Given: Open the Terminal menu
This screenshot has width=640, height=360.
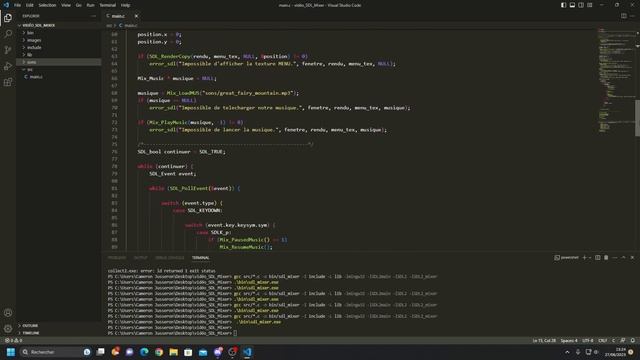Looking at the screenshot, I should pyautogui.click(x=108, y=5).
